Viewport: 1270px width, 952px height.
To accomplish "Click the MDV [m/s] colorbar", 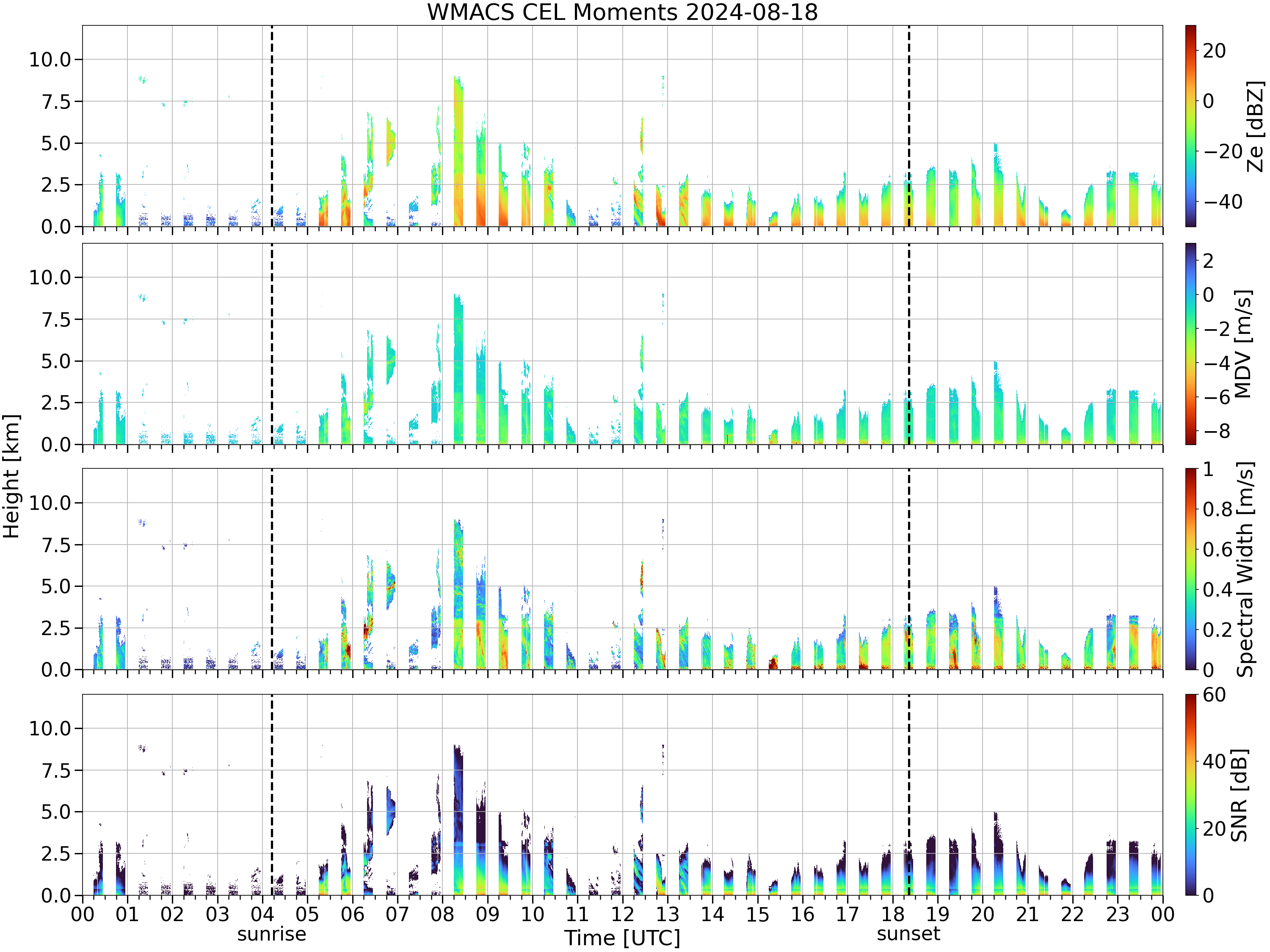I will coord(1191,344).
